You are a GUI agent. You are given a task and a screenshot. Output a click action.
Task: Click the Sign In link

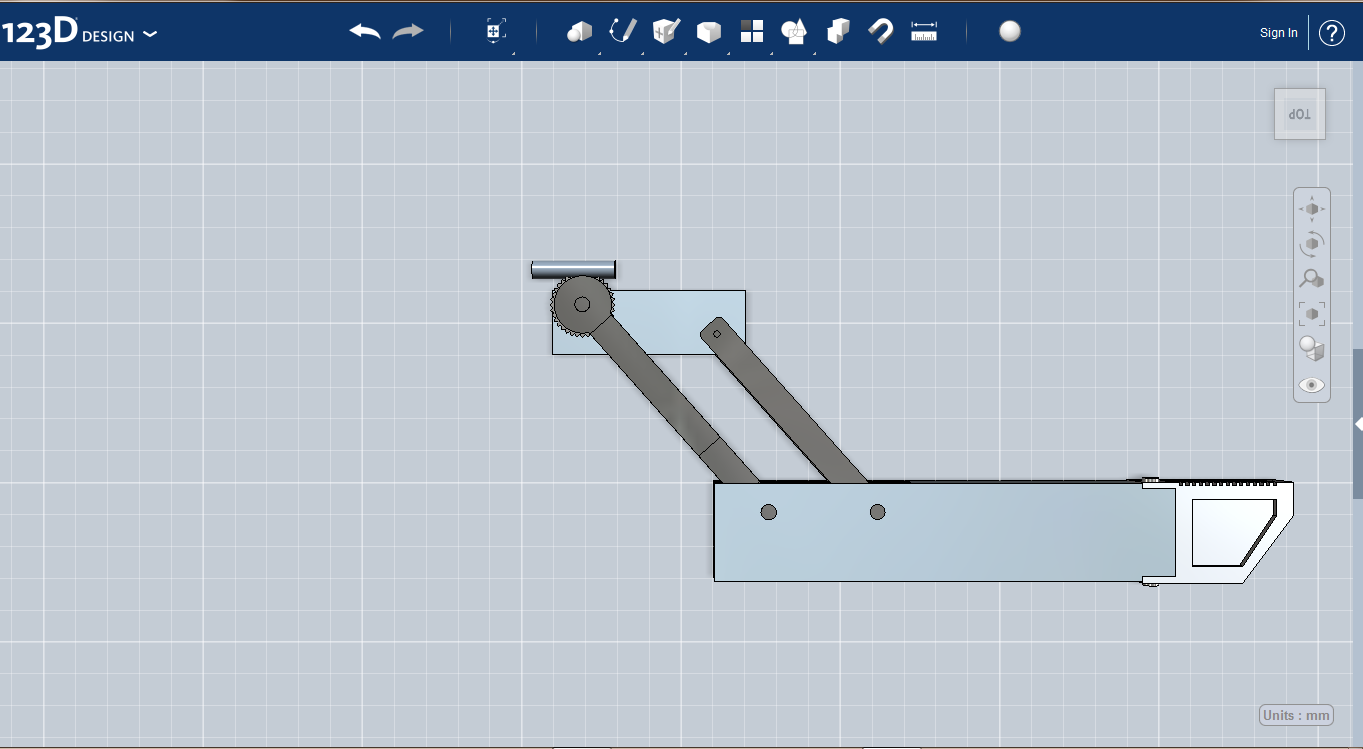click(1278, 33)
